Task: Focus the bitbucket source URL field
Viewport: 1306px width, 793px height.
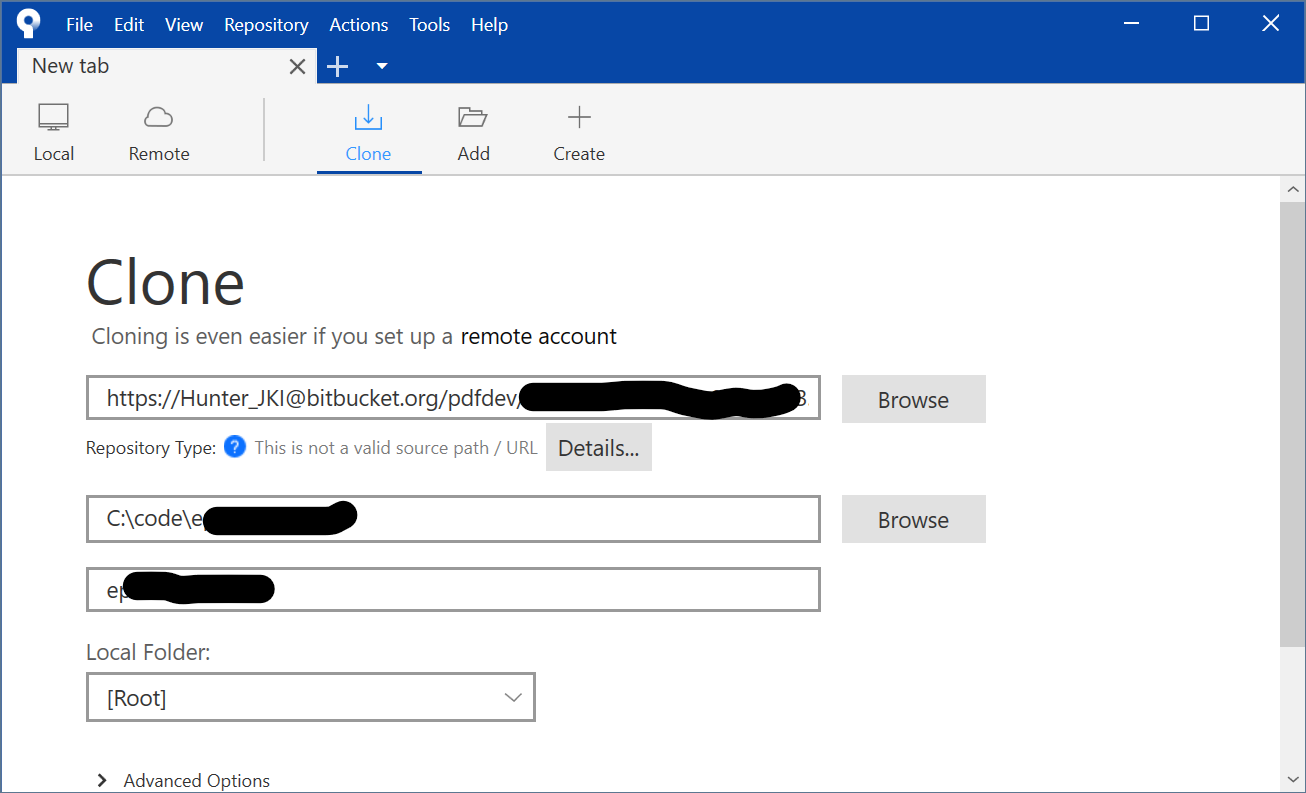Action: [x=453, y=398]
